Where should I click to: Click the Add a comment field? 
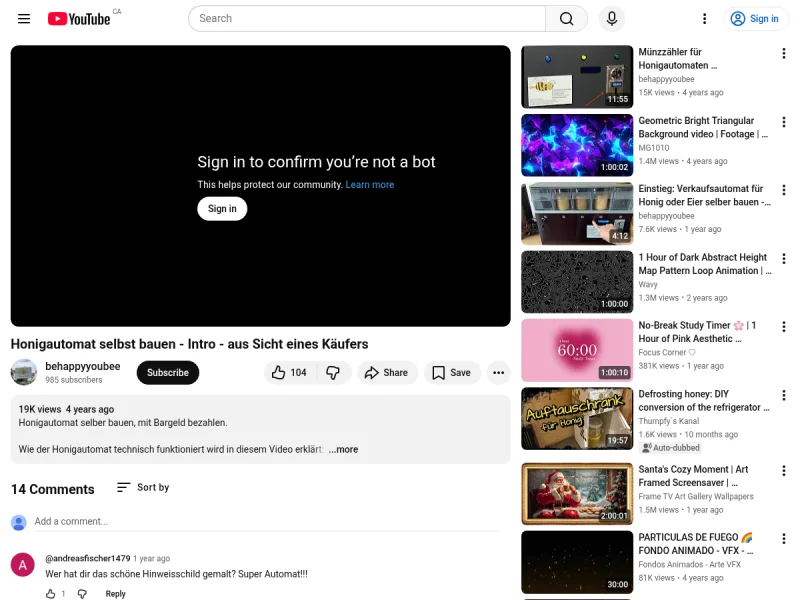point(265,521)
